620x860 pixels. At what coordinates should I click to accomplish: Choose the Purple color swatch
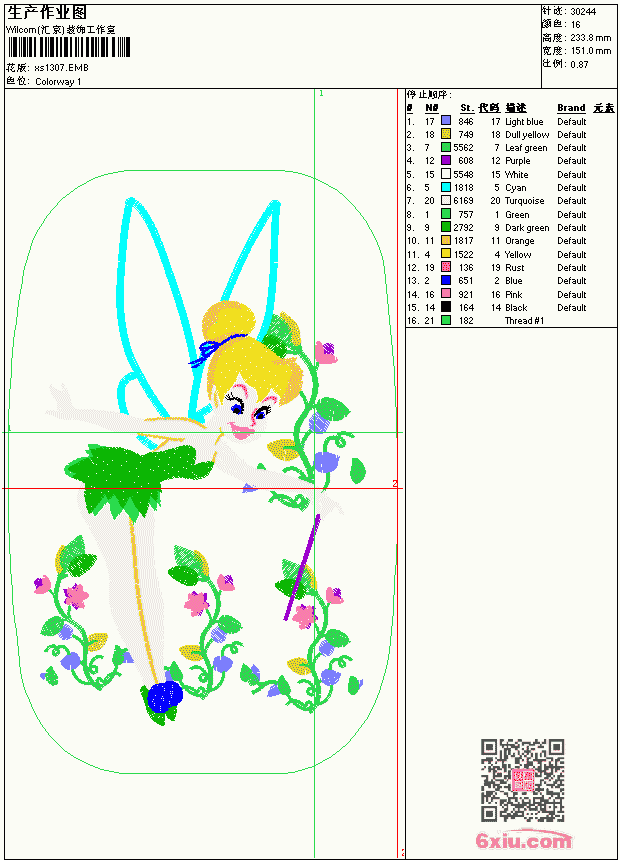446,160
